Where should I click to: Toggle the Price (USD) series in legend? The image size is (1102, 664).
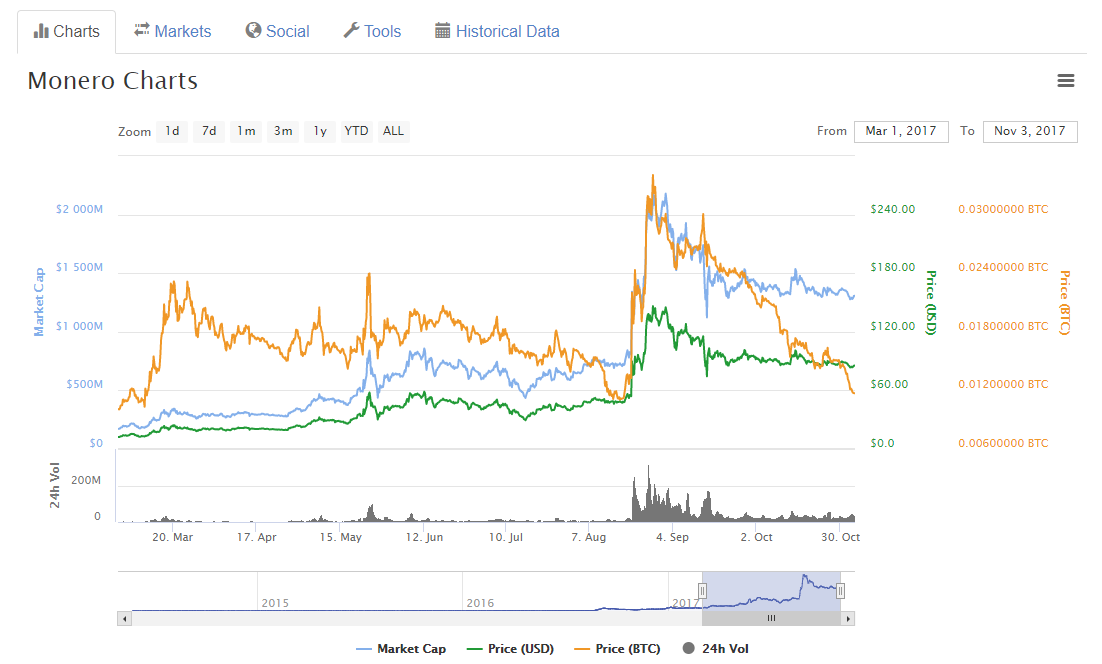(510, 649)
